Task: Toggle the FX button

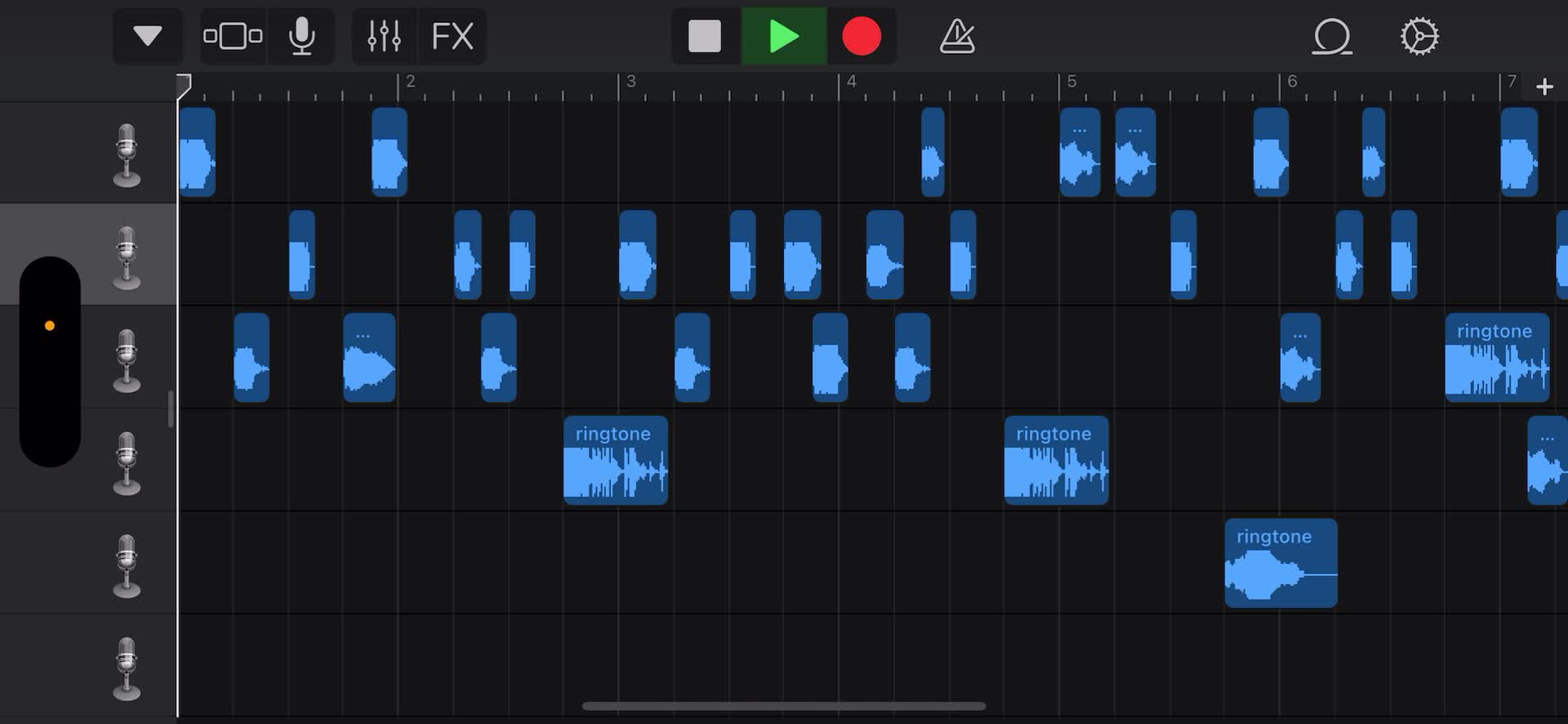Action: click(x=452, y=36)
